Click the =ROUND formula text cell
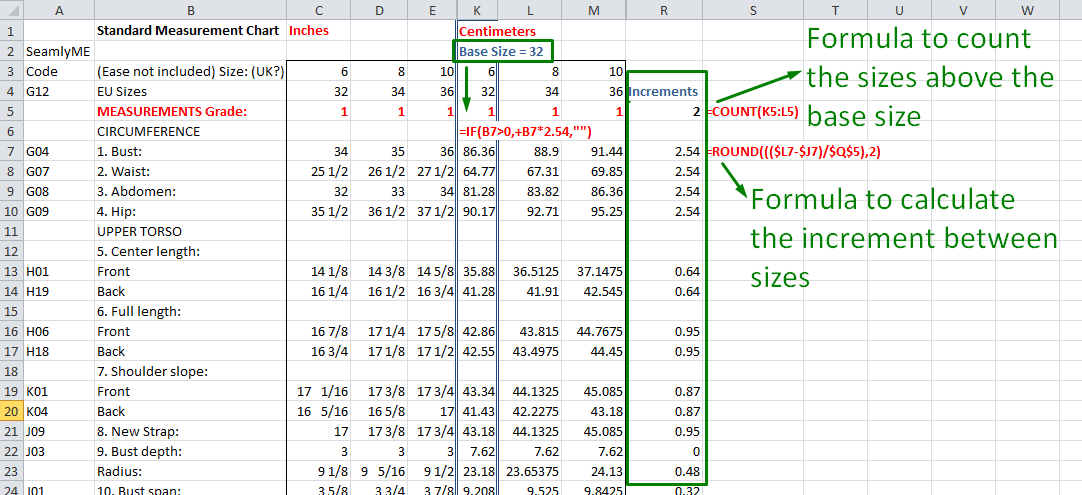This screenshot has height=495, width=1082. (795, 151)
